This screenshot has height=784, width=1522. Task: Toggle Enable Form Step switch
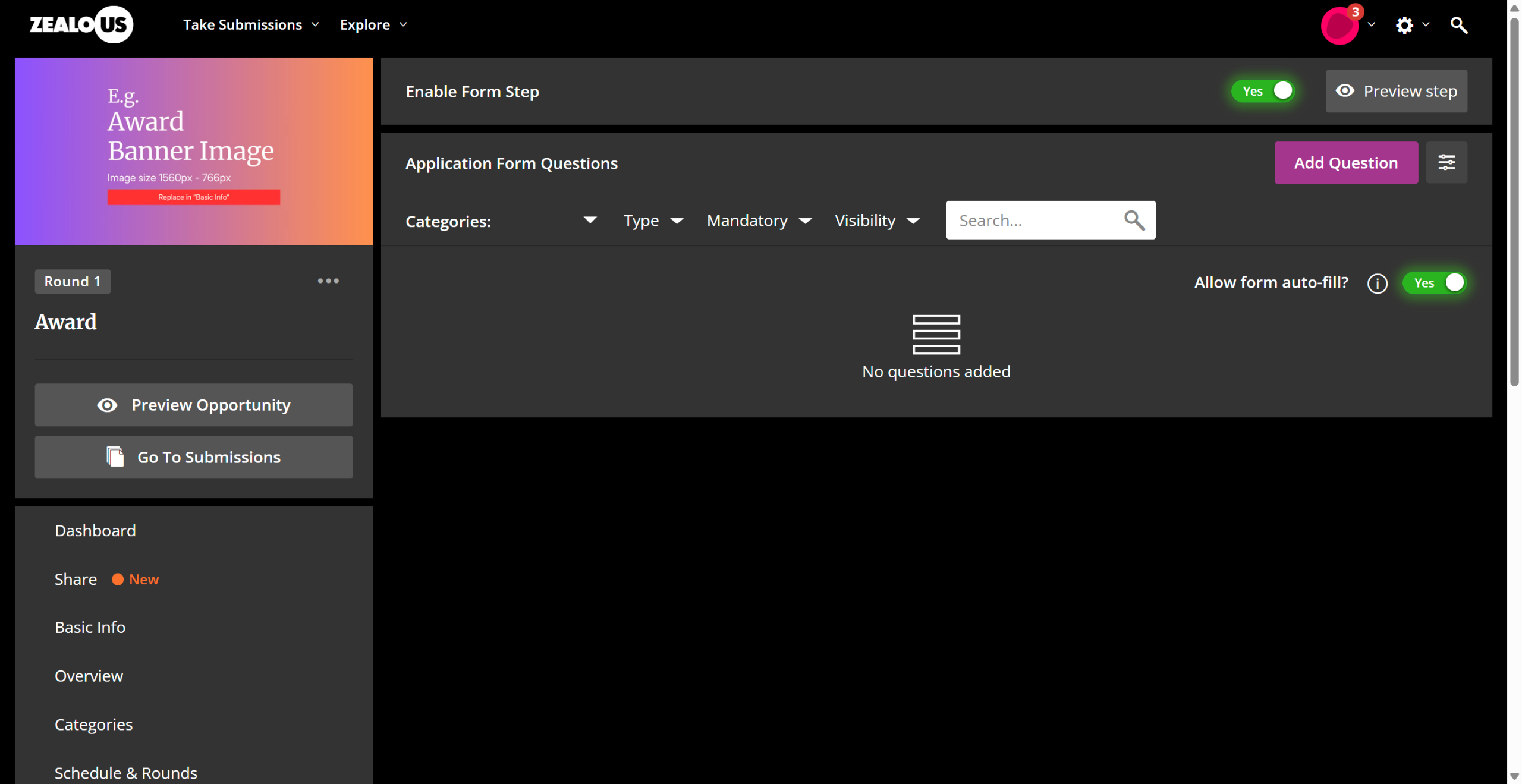[1263, 91]
